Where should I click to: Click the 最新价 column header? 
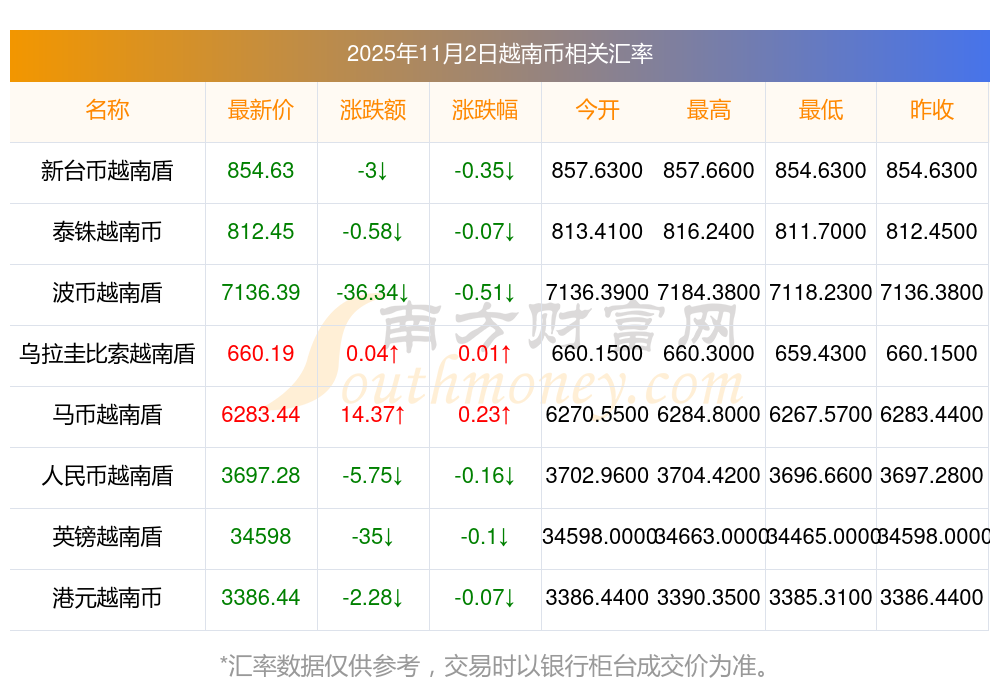tap(260, 110)
